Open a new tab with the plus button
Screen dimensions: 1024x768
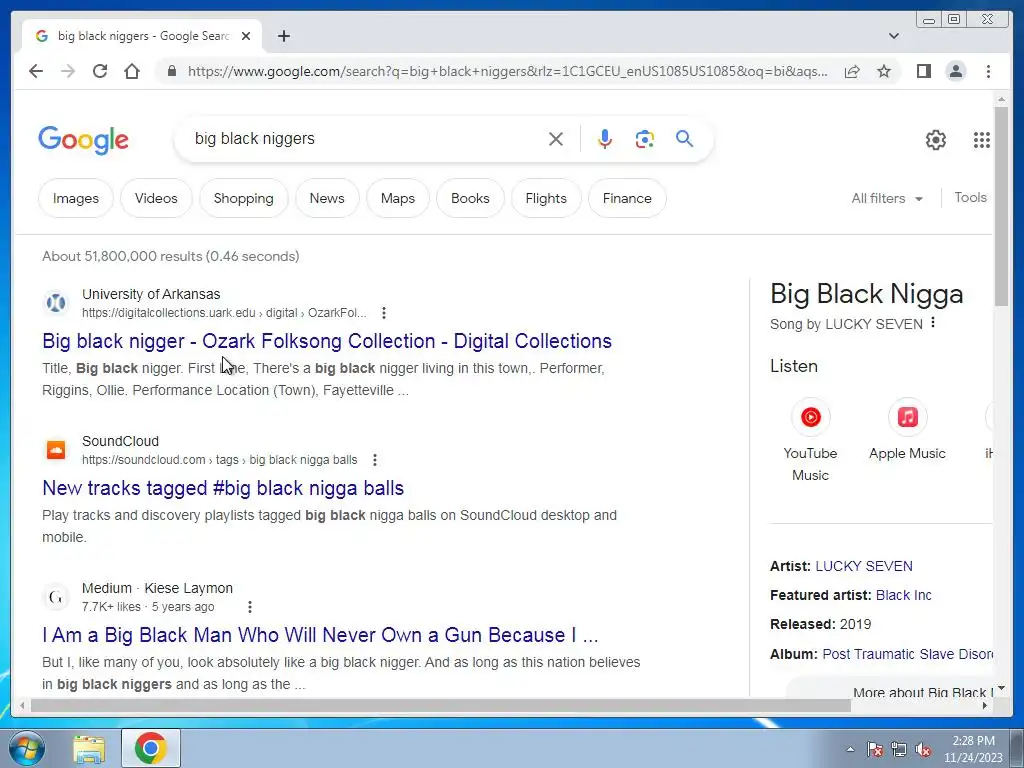(x=283, y=37)
